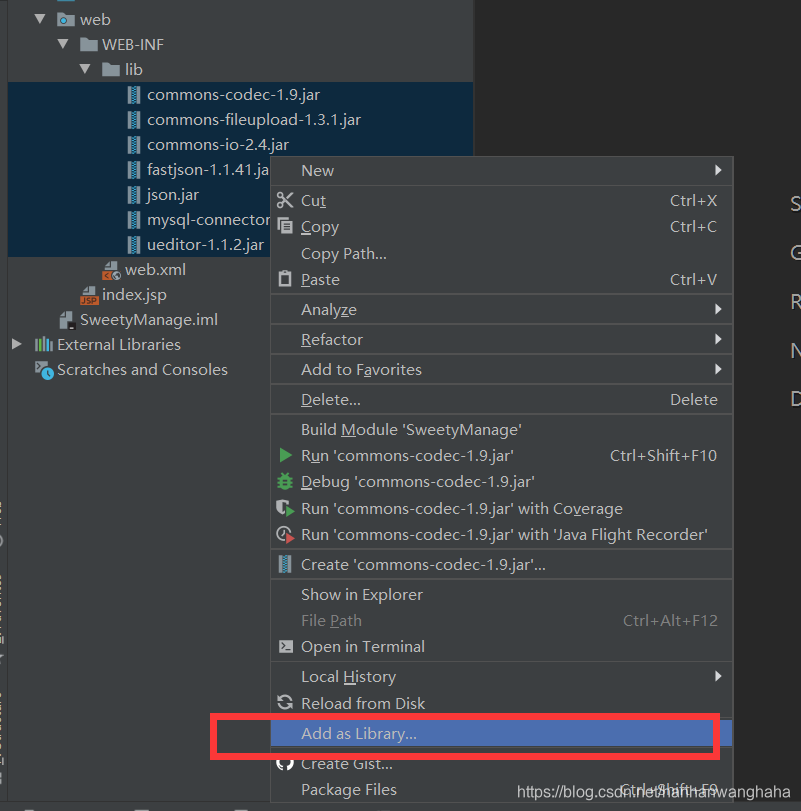This screenshot has height=811, width=801.
Task: Open the Add to Favorites submenu
Action: click(x=501, y=369)
